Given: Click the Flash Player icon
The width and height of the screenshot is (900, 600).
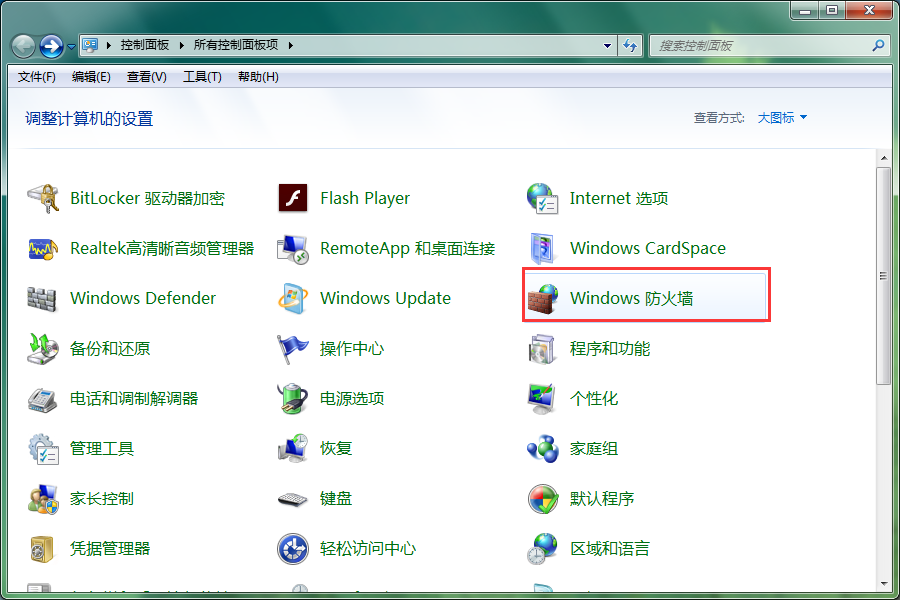Looking at the screenshot, I should click(293, 198).
